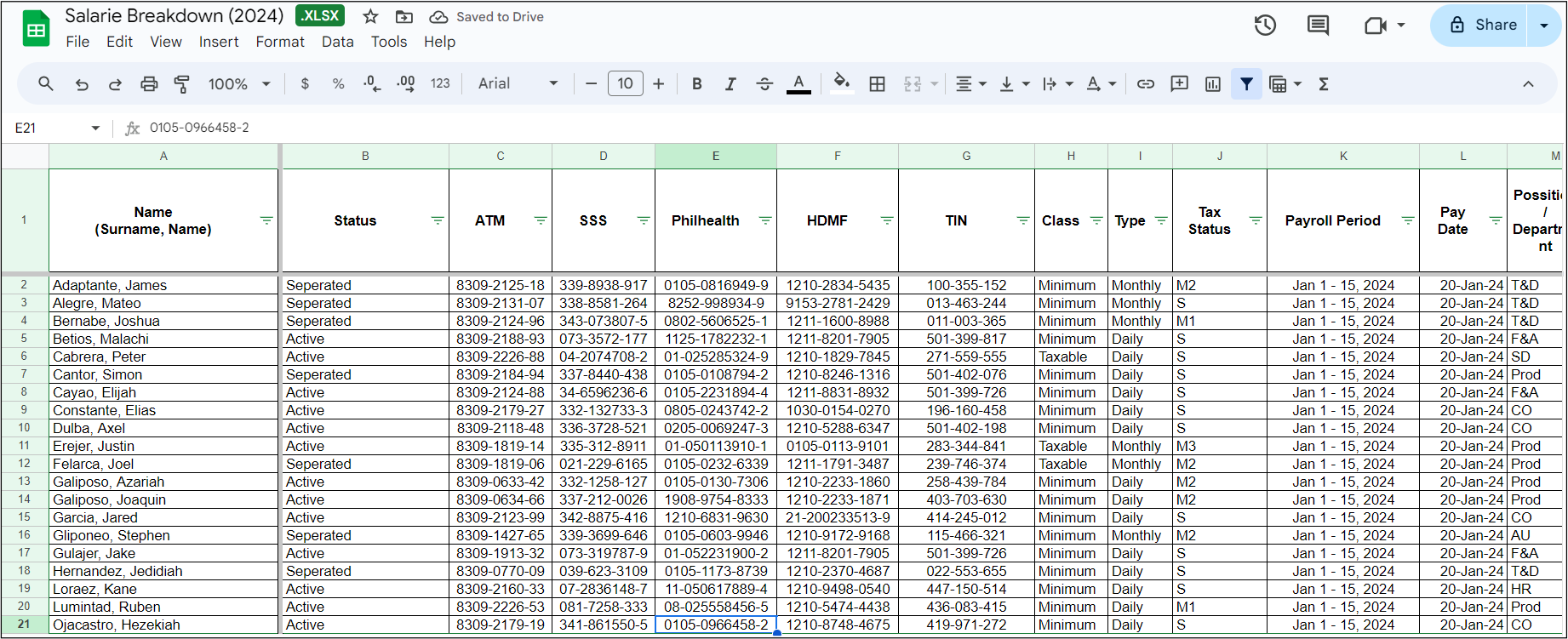
Task: Click the .XLSX file format badge
Action: pyautogui.click(x=320, y=16)
